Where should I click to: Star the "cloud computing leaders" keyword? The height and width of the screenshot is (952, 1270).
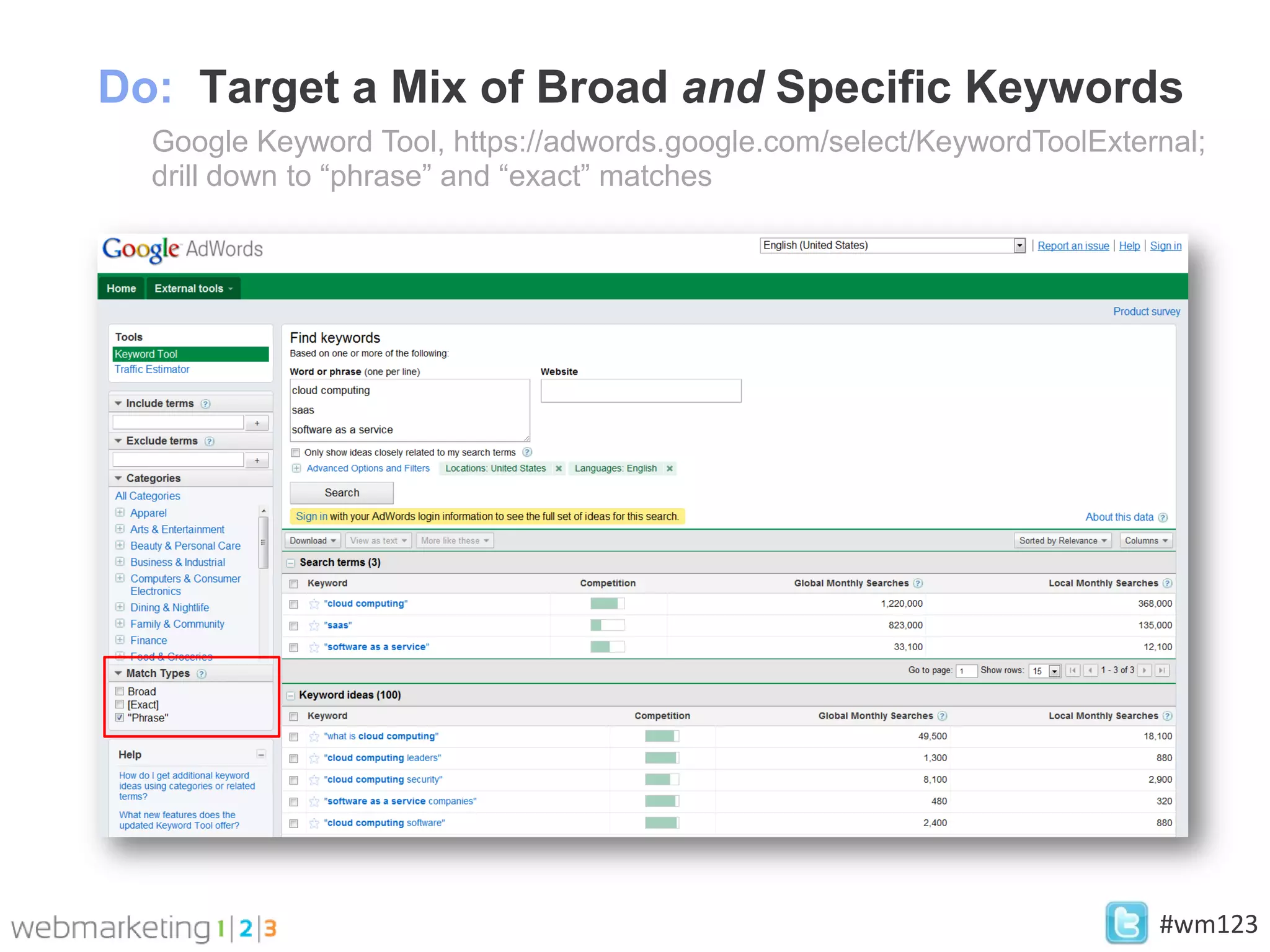click(x=314, y=758)
